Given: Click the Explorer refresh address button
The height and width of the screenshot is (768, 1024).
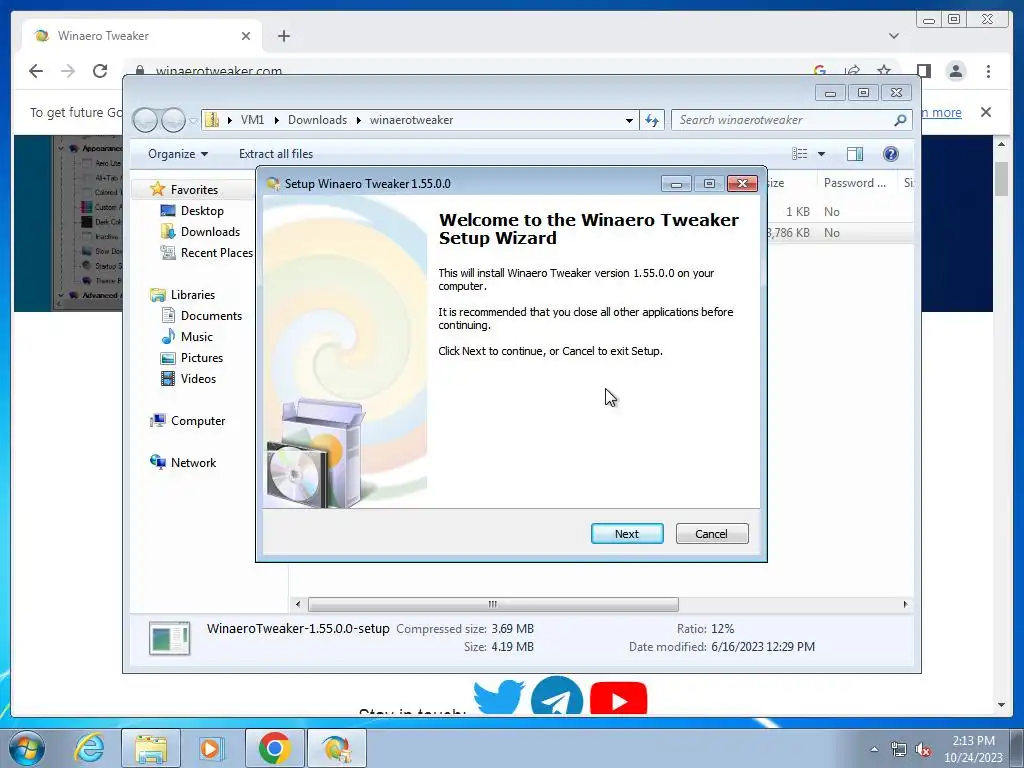Looking at the screenshot, I should (x=652, y=120).
